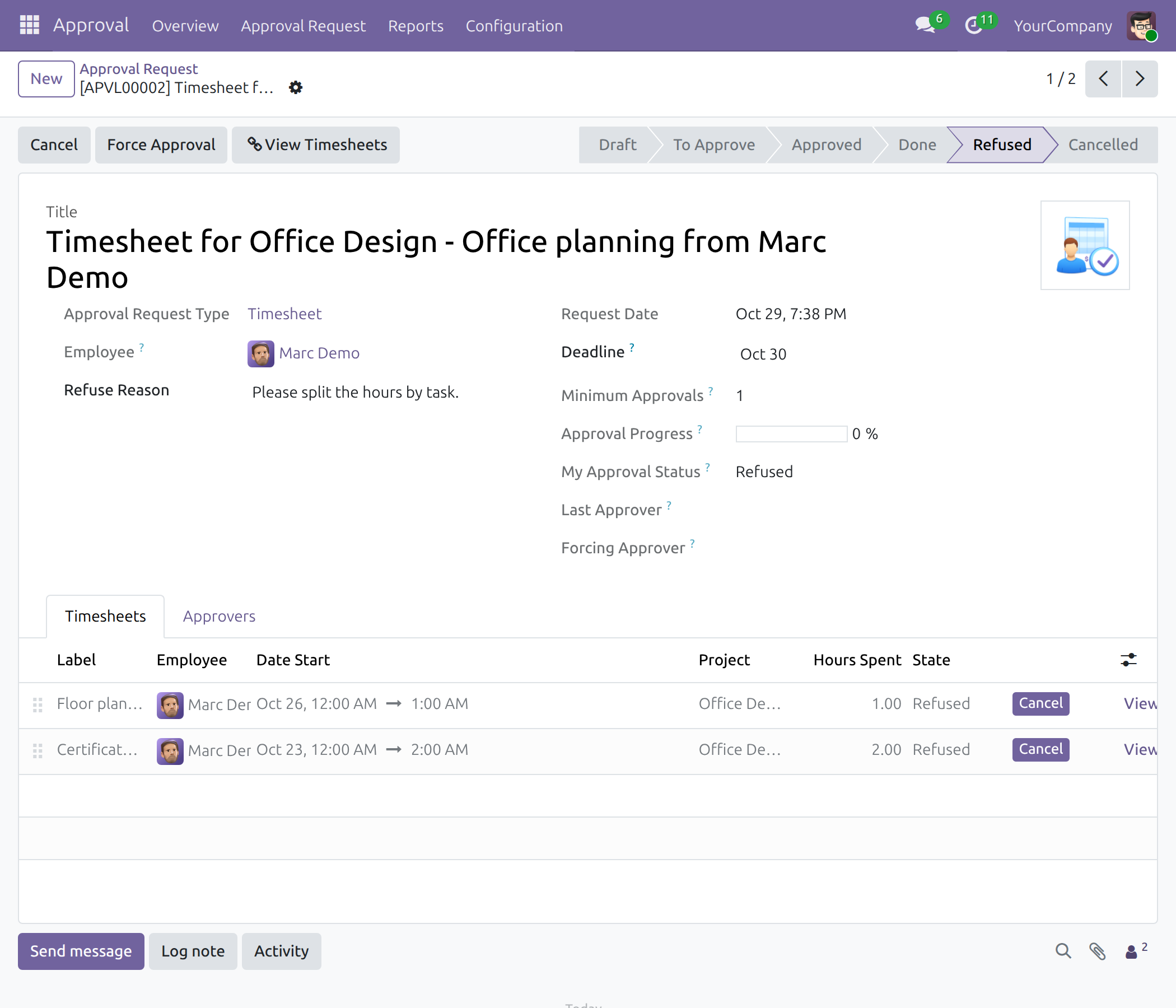Cancel the Certificat timesheet row

(1040, 749)
